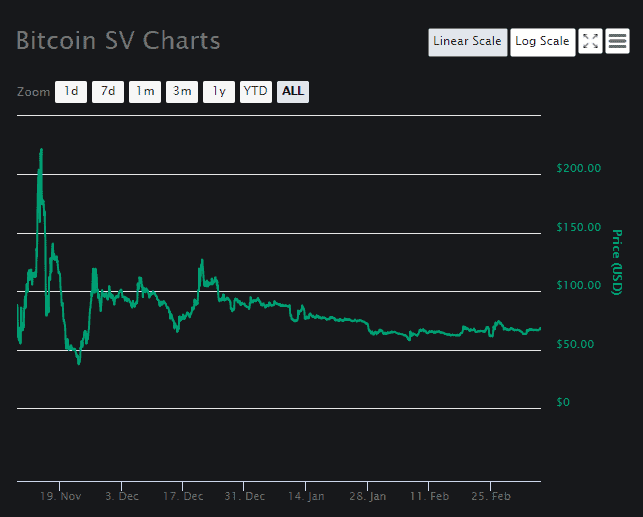Click the highest price peak above $200
This screenshot has width=643, height=517.
[41, 150]
